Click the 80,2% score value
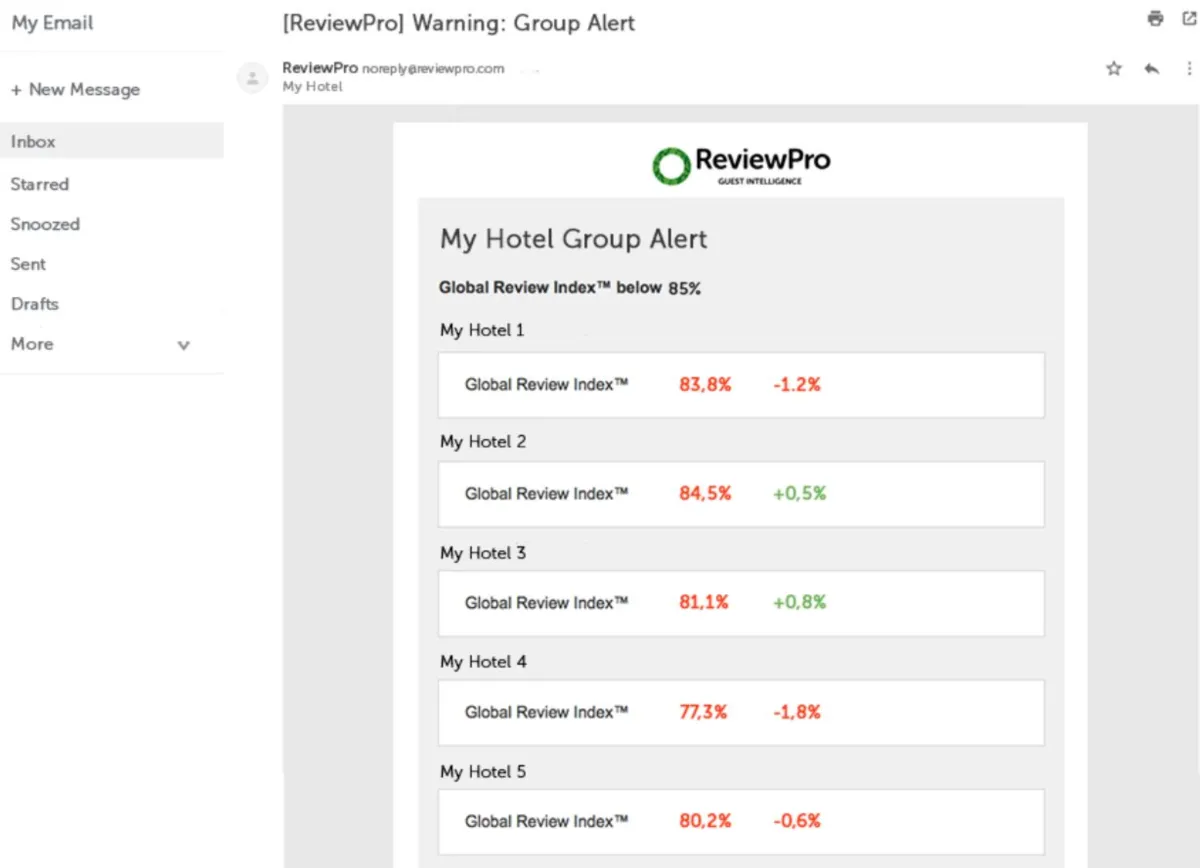This screenshot has height=868, width=1200. pos(705,821)
